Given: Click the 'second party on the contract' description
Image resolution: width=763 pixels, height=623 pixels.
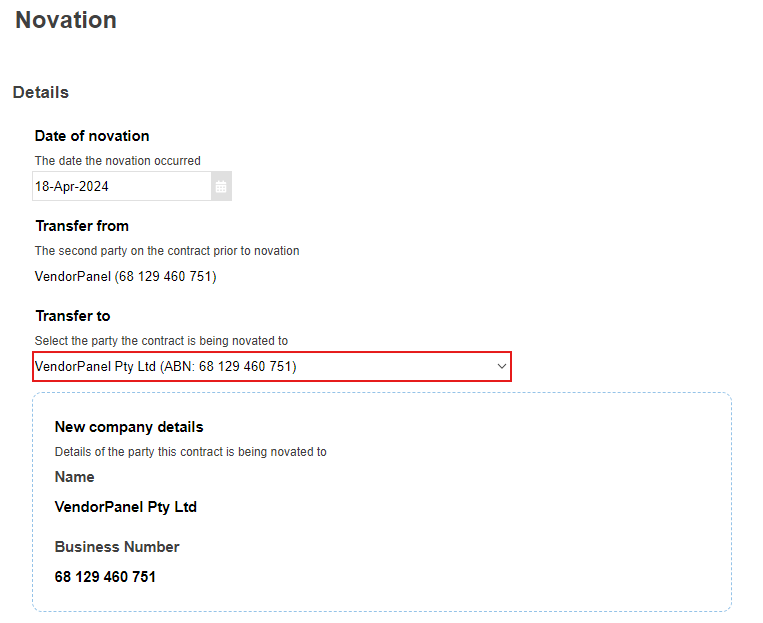Looking at the screenshot, I should click(x=167, y=251).
